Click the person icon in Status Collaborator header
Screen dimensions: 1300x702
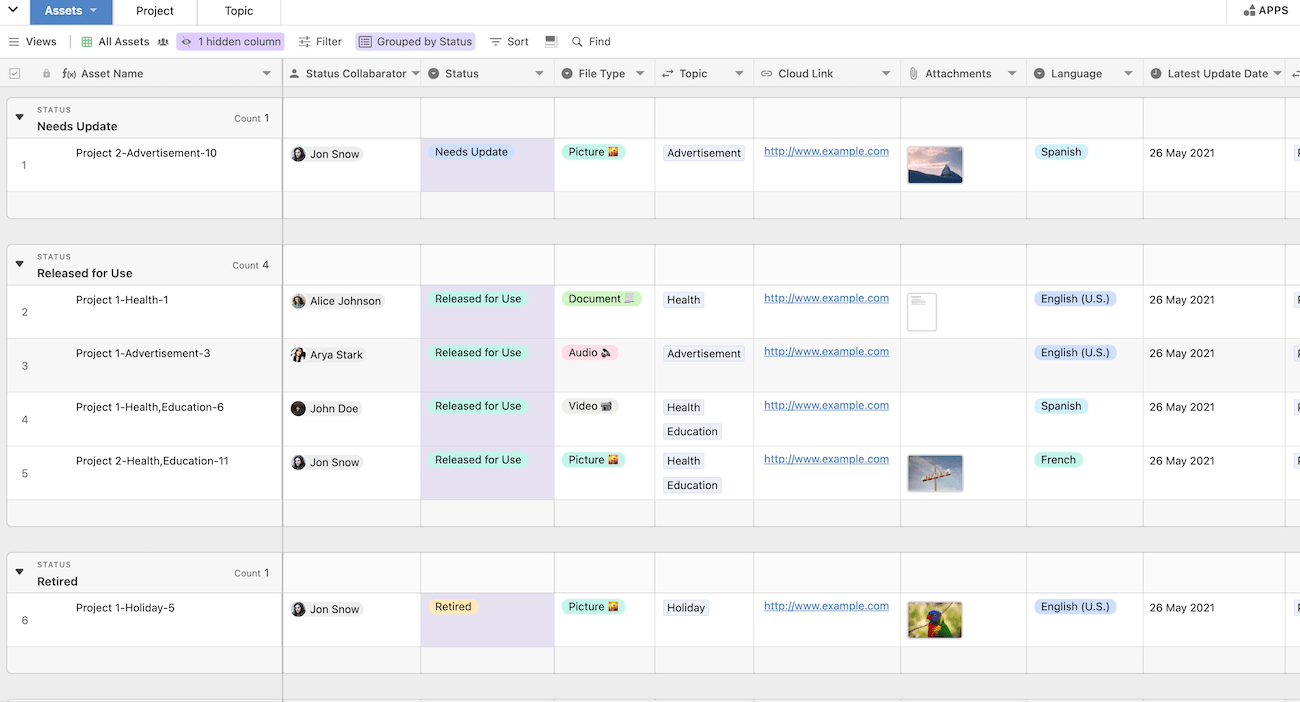coord(294,74)
